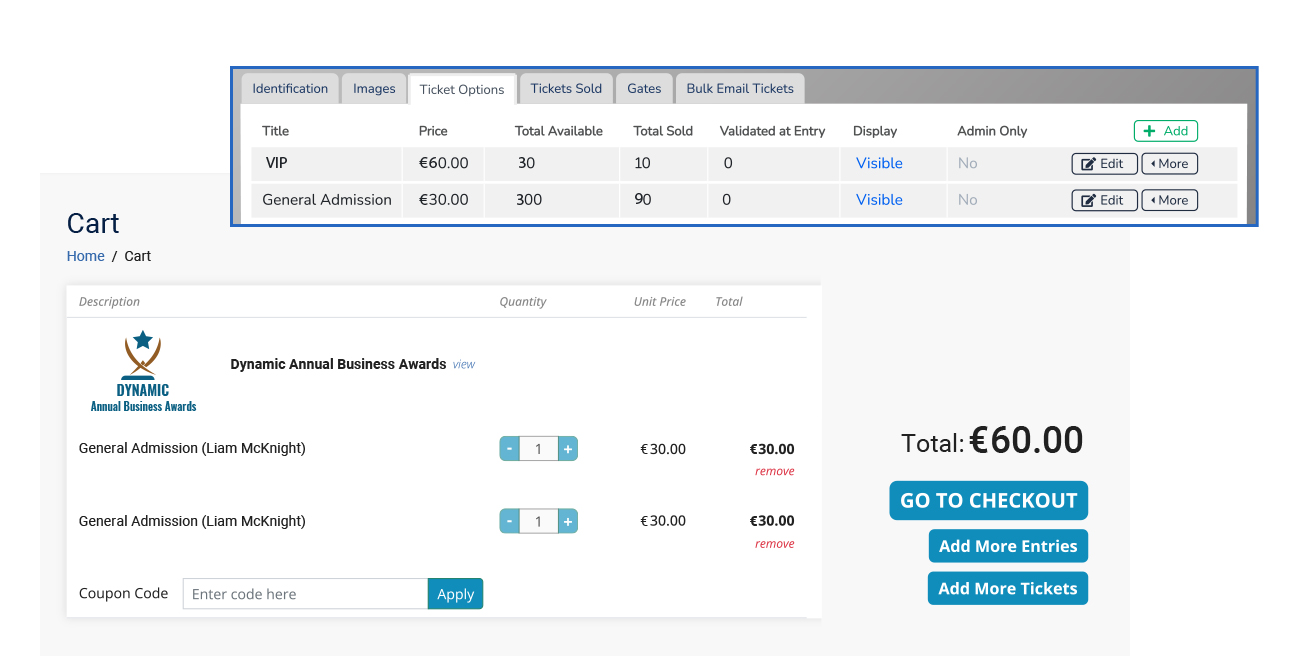The width and height of the screenshot is (1294, 669).
Task: Remove the first General Admission cart item
Action: pos(774,471)
